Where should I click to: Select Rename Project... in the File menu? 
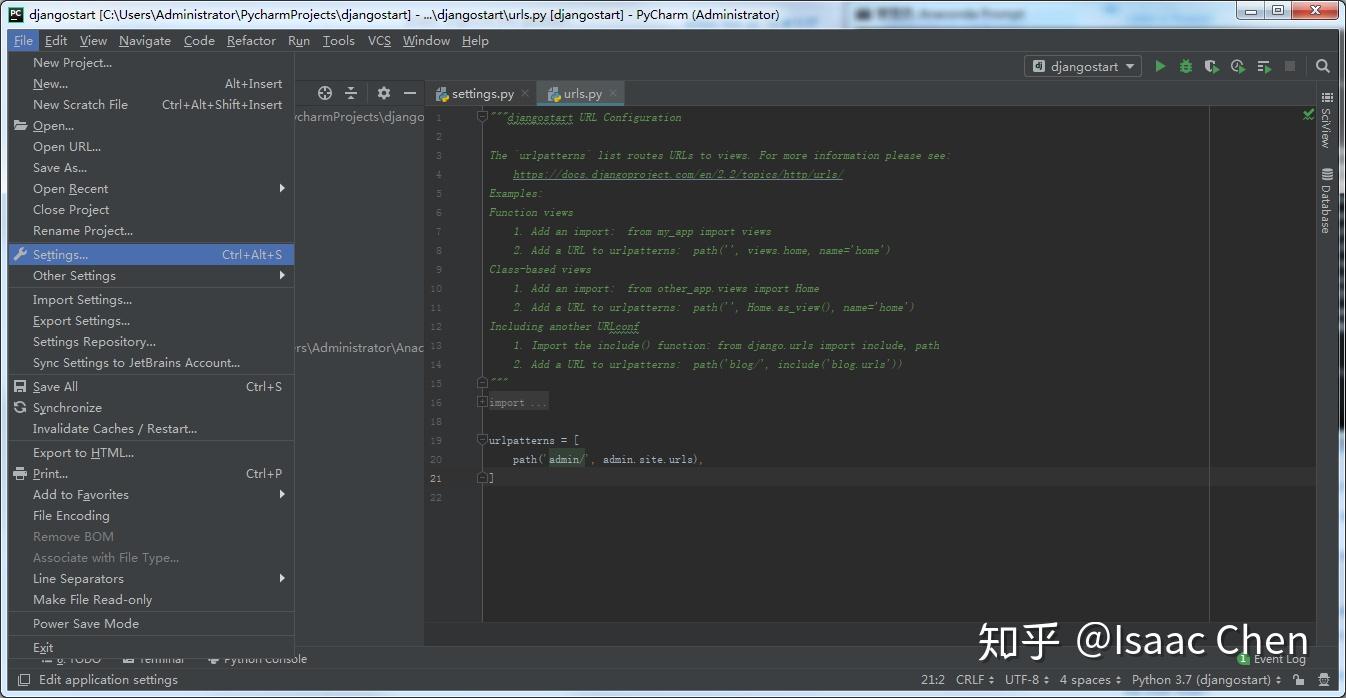151,231
